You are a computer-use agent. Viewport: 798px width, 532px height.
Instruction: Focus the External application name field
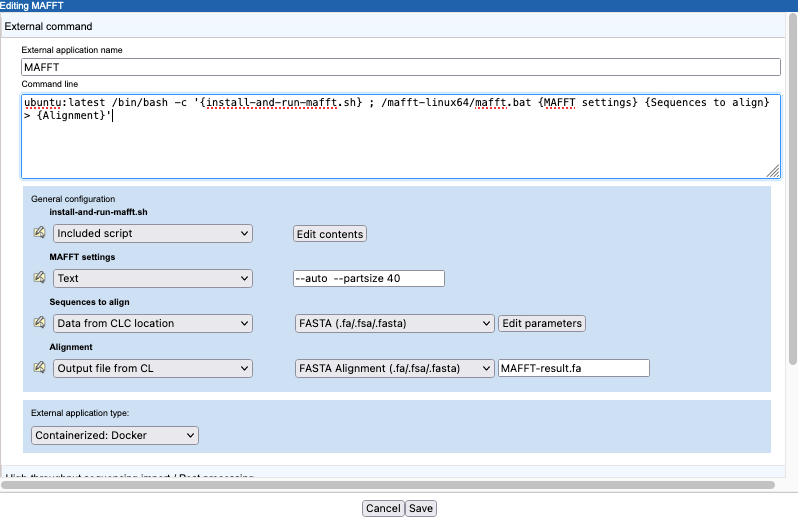click(x=400, y=67)
